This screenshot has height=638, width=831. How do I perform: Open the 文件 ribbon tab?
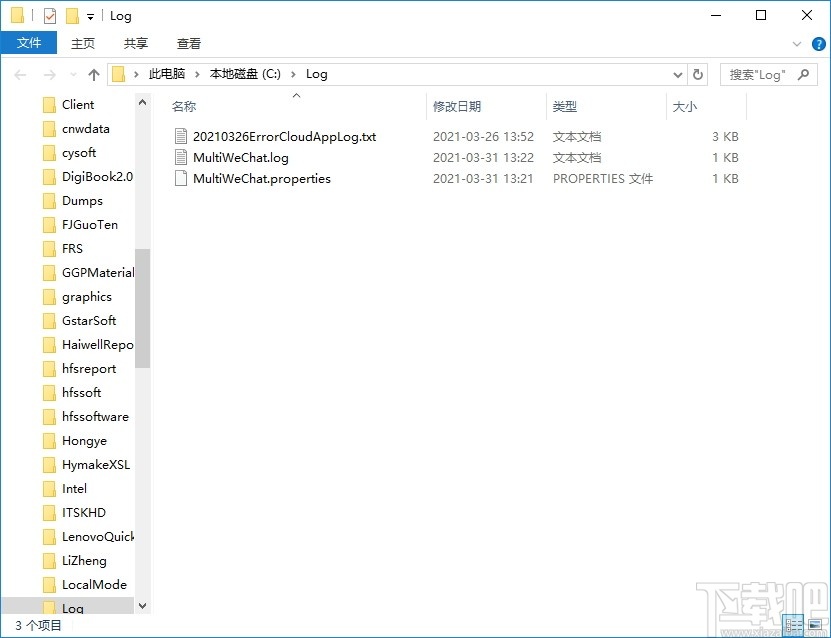[x=29, y=43]
